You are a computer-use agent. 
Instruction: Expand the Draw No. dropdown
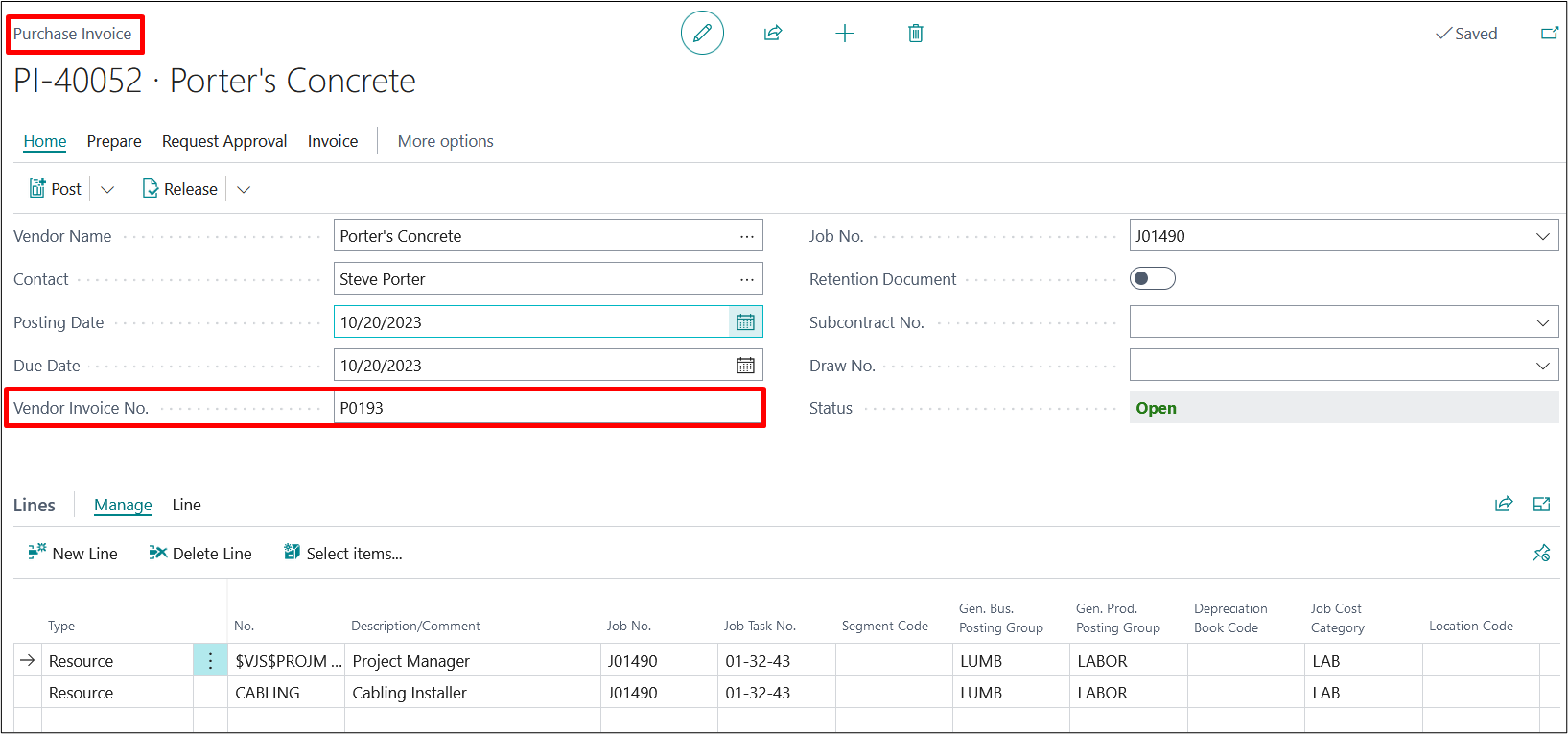[x=1542, y=366]
